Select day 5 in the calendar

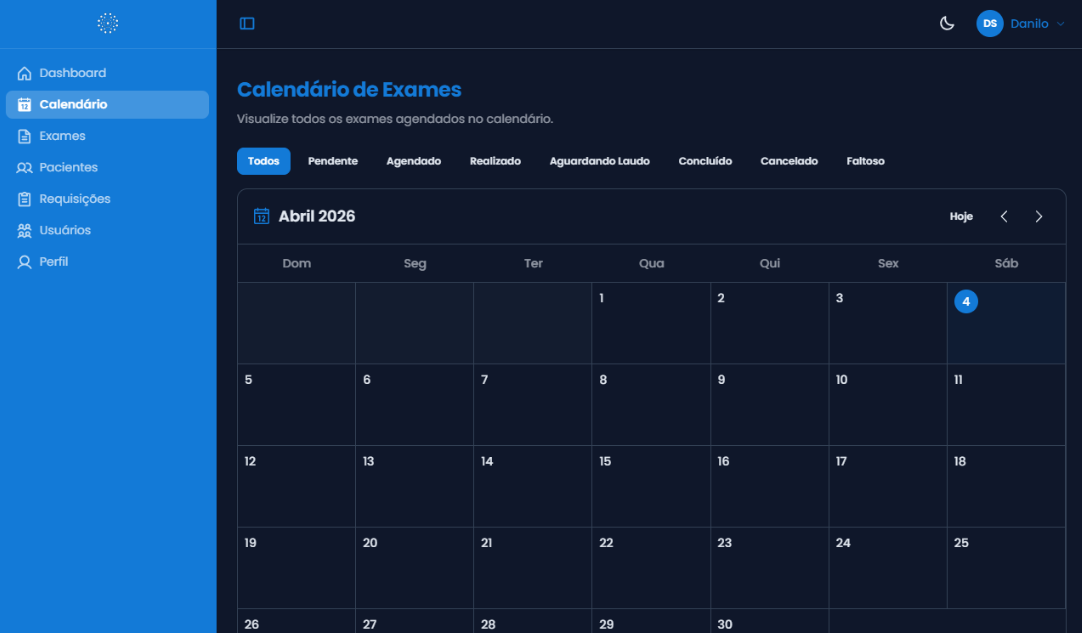click(297, 405)
